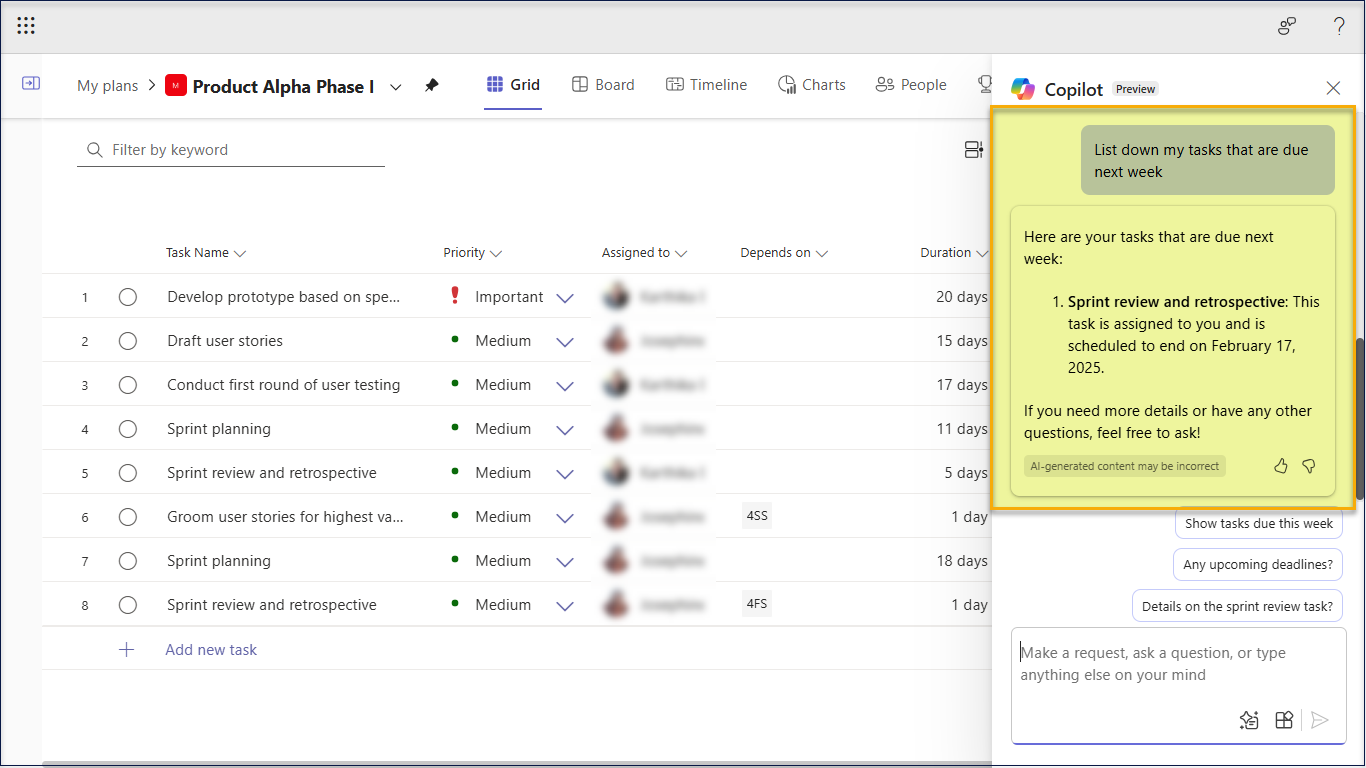The image size is (1366, 768).
Task: Mark 'Develop prototype' task as complete
Action: point(127,297)
